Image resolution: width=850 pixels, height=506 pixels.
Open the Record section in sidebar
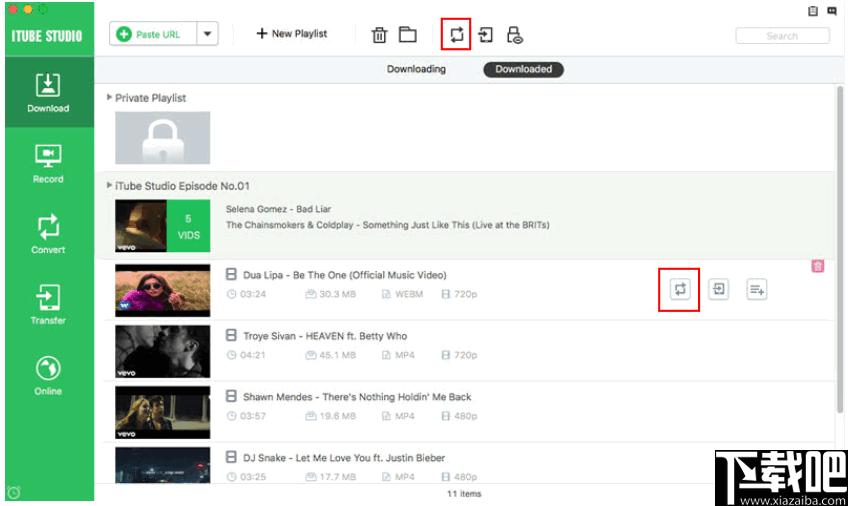click(x=48, y=163)
